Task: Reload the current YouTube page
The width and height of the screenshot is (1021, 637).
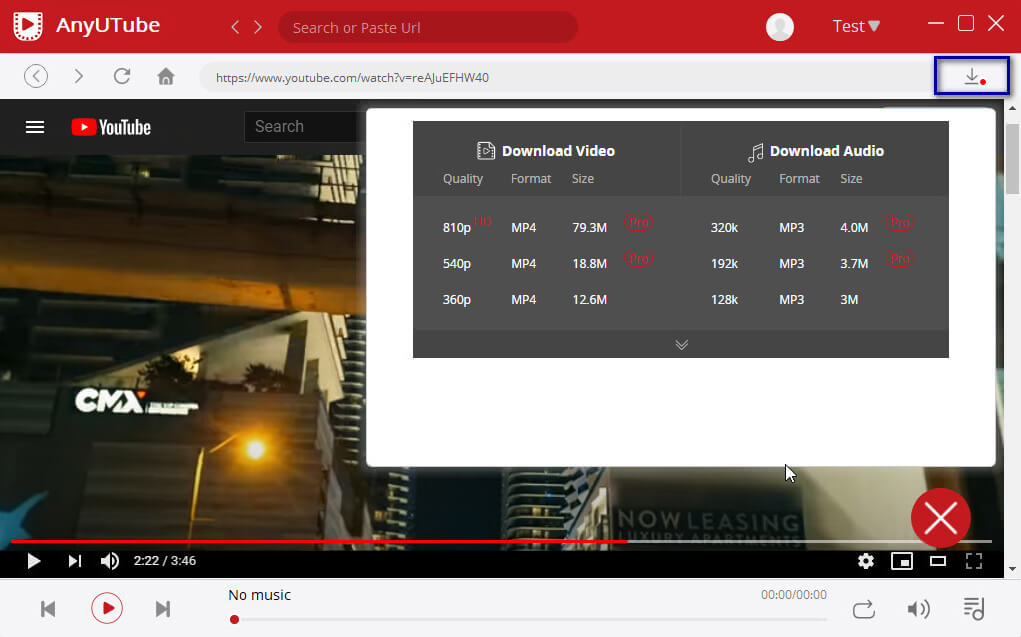Action: coord(122,76)
